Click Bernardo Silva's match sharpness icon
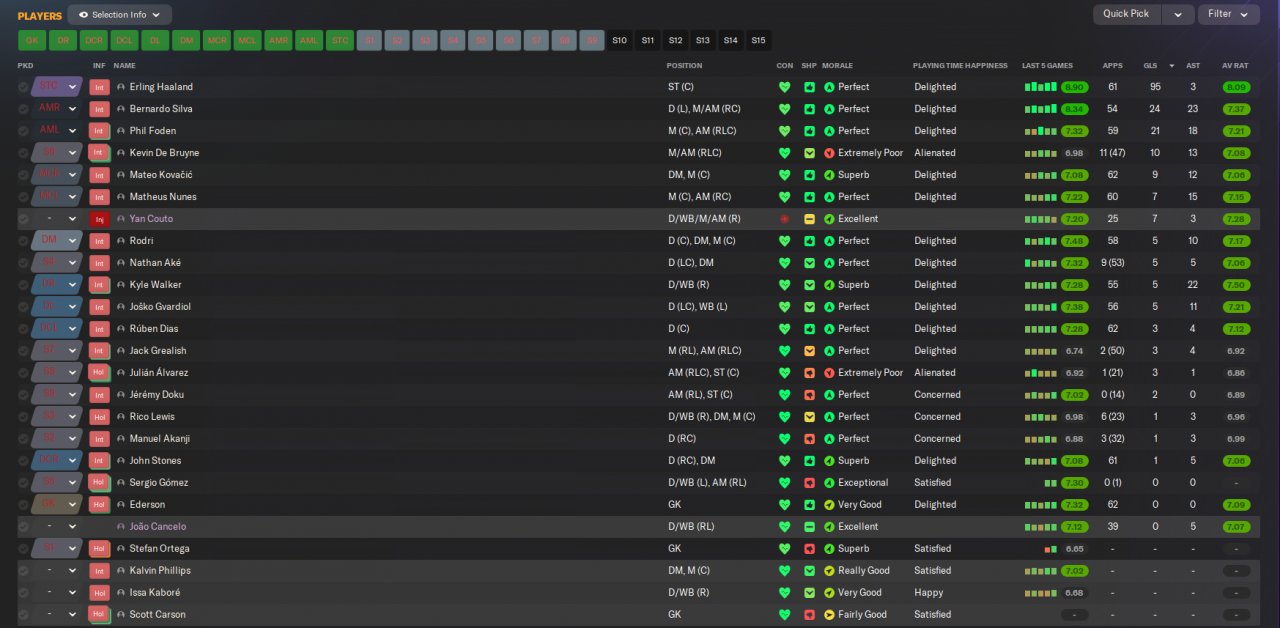Viewport: 1280px width, 628px height. tap(809, 109)
